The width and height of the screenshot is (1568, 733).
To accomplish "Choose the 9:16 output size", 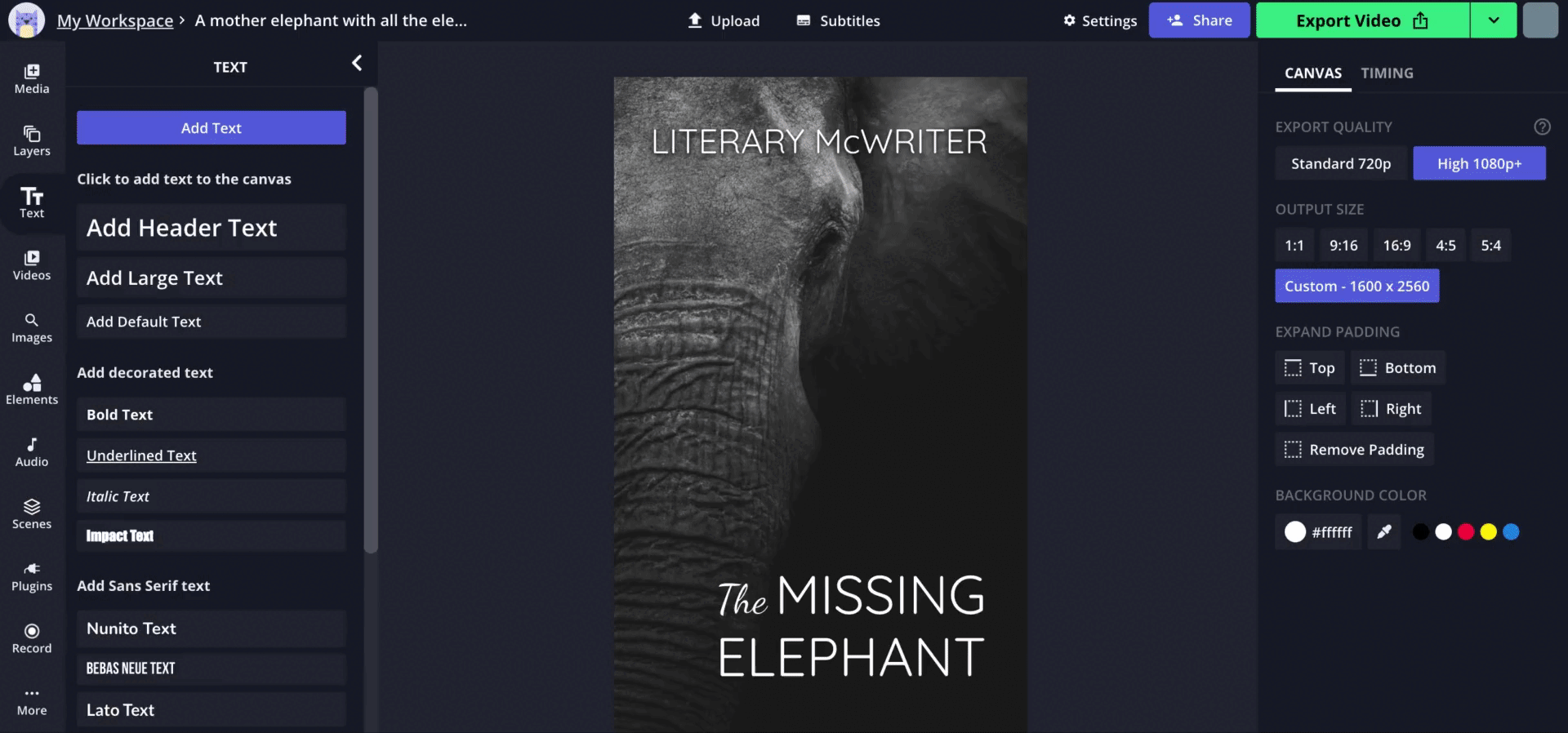I will [1343, 245].
